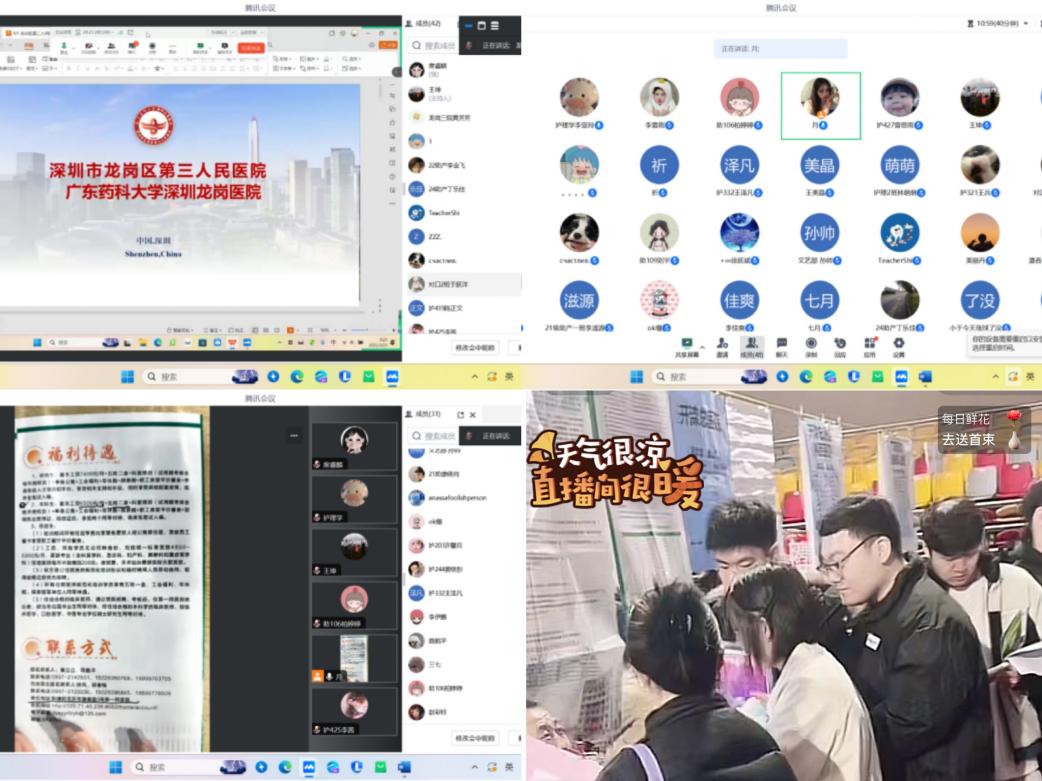Start recording with the 录制 icon
1042x781 pixels.
[811, 344]
